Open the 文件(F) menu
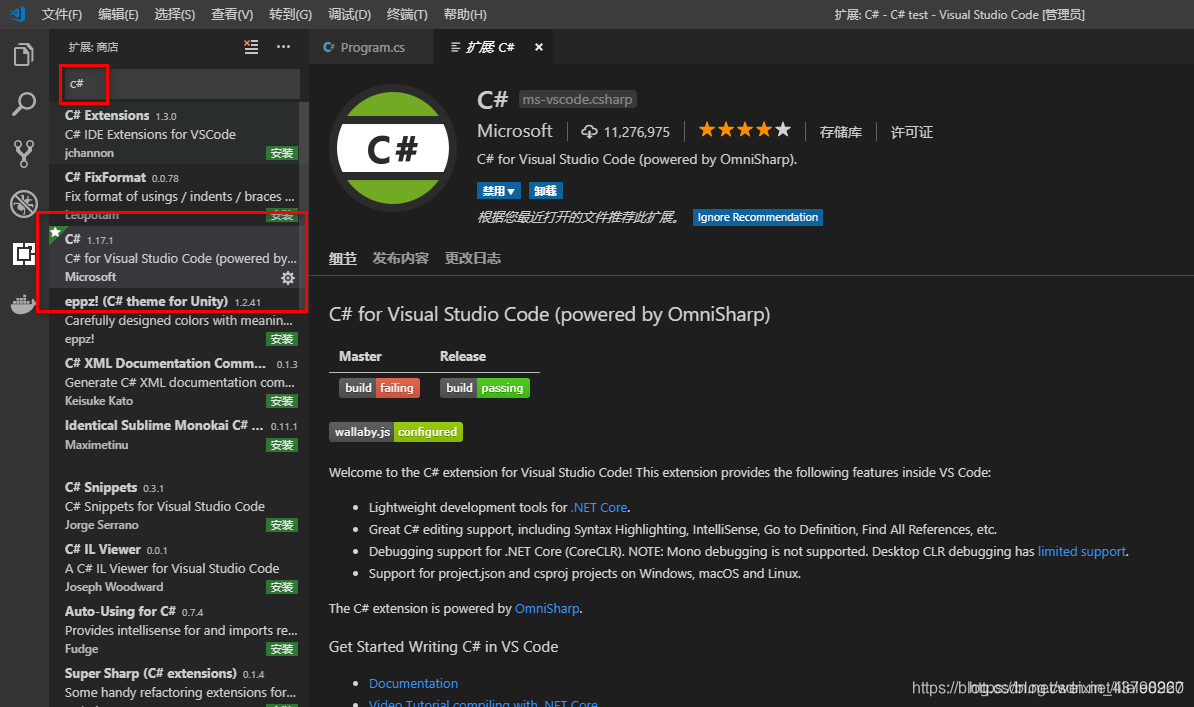1194x707 pixels. [x=61, y=14]
